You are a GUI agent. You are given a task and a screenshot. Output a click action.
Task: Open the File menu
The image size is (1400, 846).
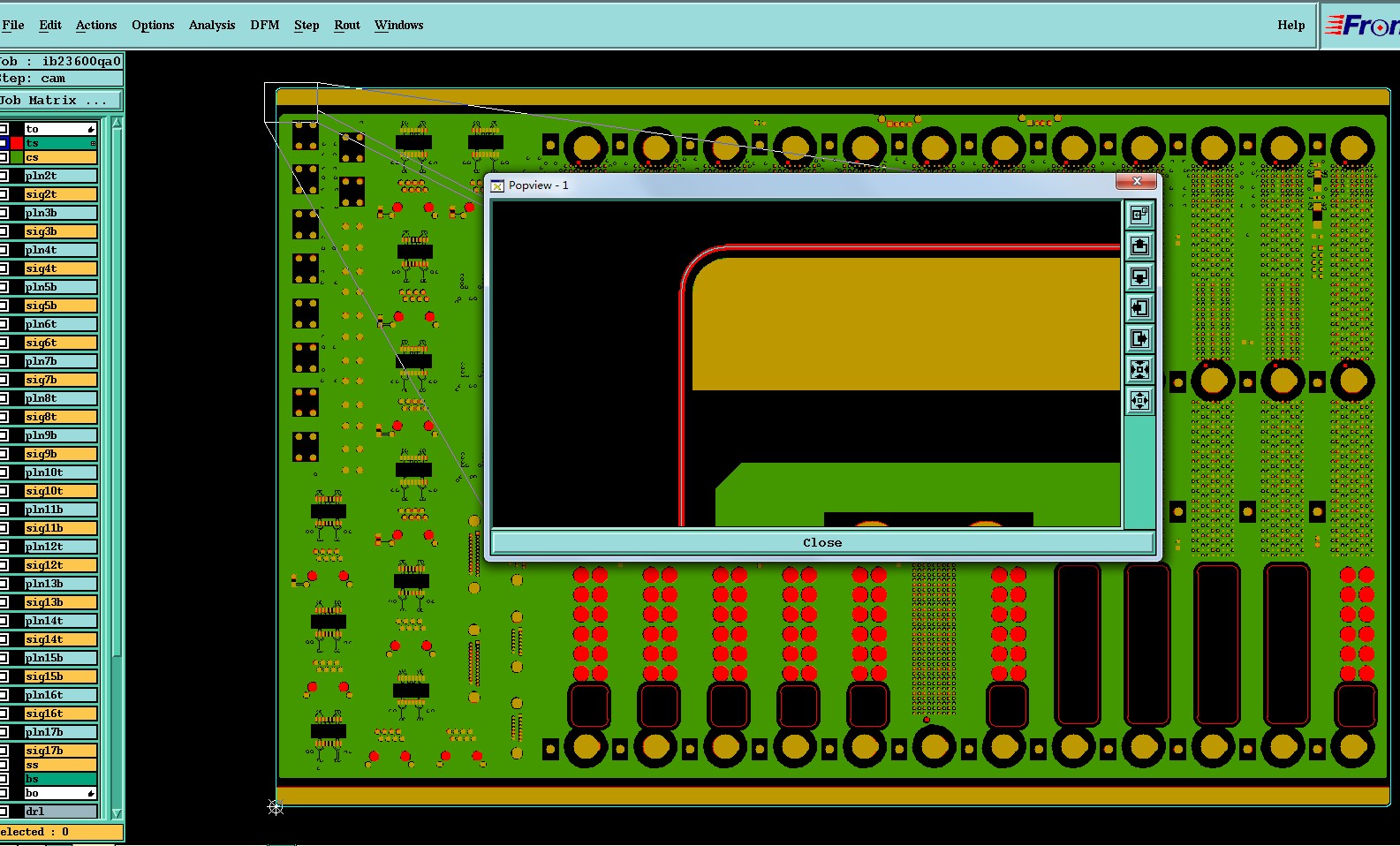(x=13, y=25)
